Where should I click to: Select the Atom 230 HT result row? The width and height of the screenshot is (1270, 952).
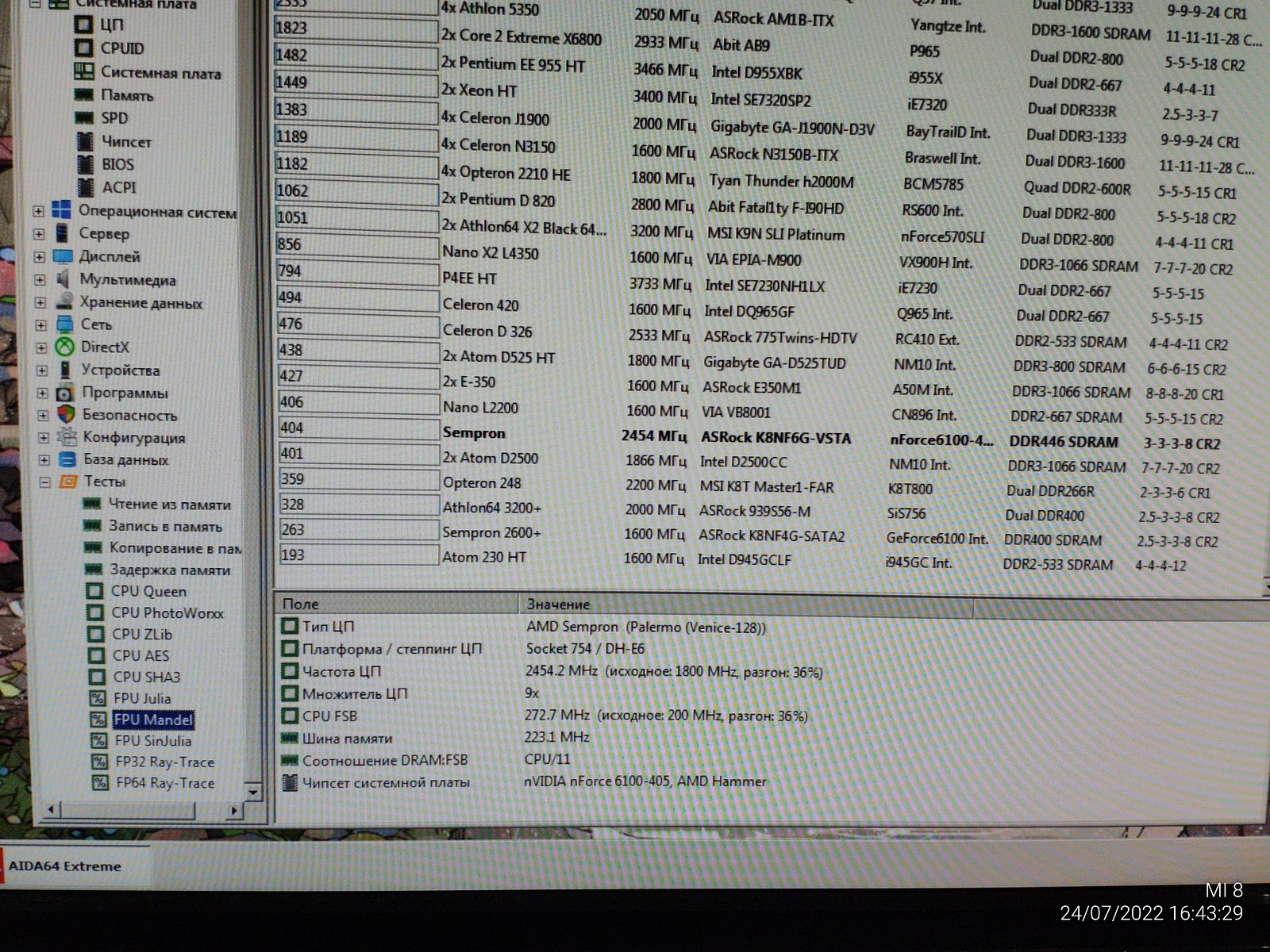pyautogui.click(x=733, y=559)
